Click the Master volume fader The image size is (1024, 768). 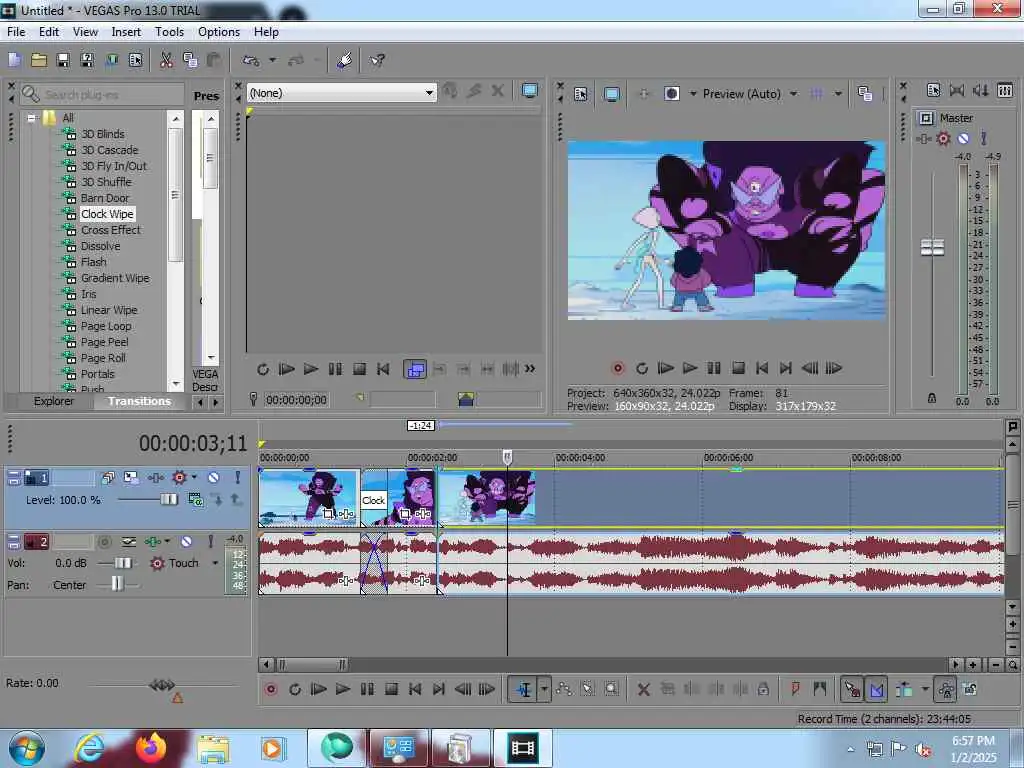(x=932, y=248)
